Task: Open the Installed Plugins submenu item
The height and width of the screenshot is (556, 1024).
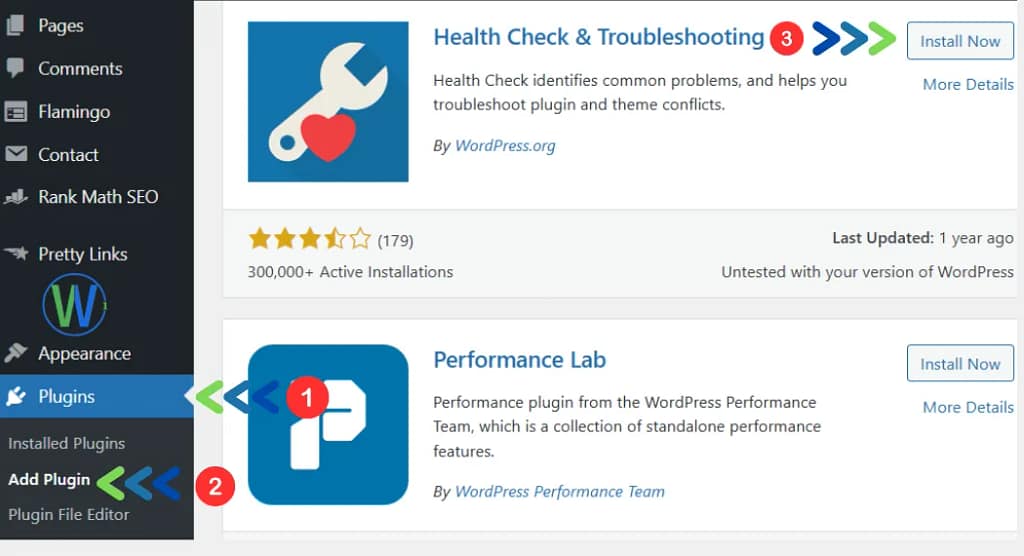Action: [x=66, y=443]
